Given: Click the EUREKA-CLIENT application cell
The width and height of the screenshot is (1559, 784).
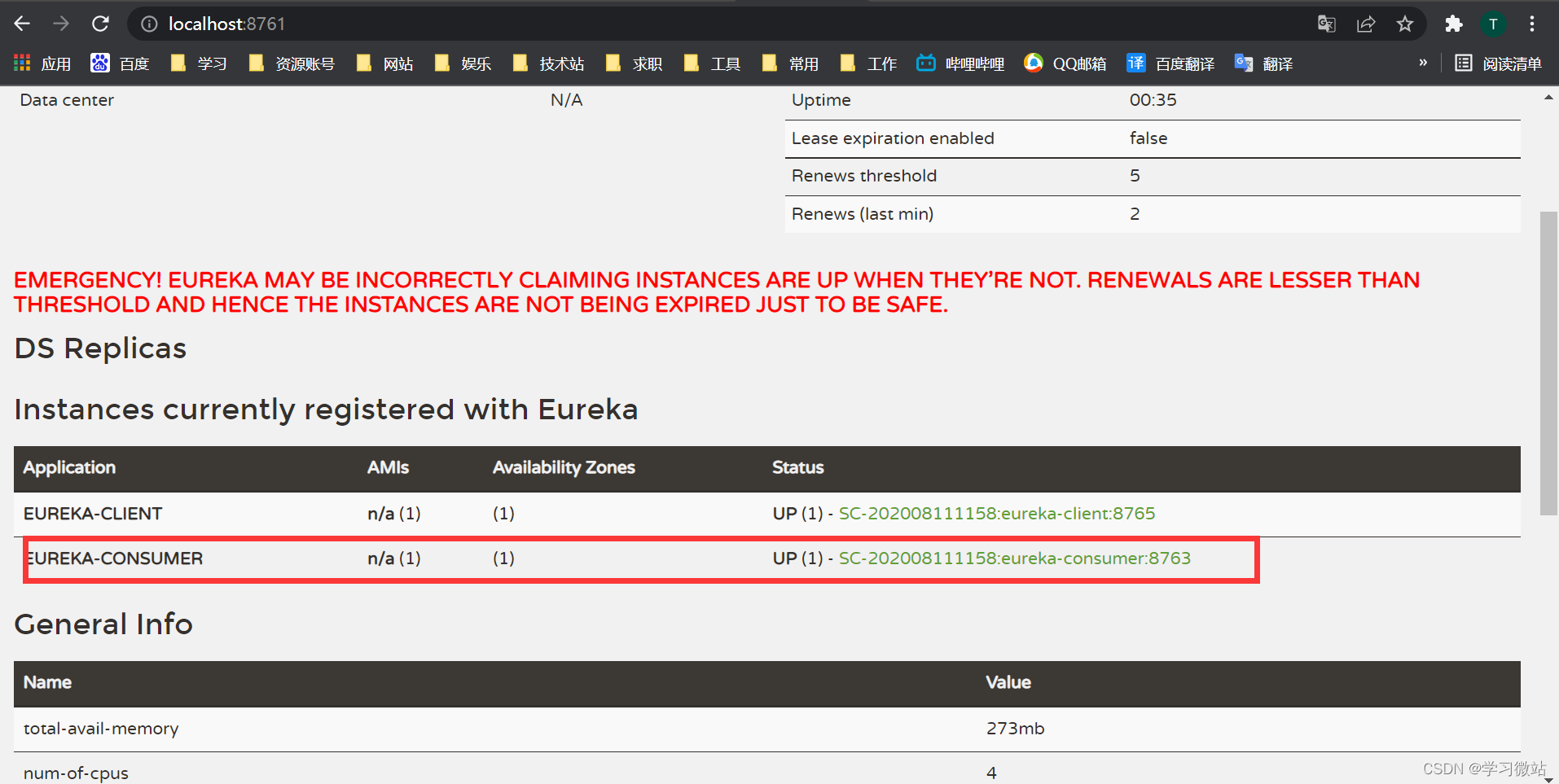Looking at the screenshot, I should click(93, 514).
